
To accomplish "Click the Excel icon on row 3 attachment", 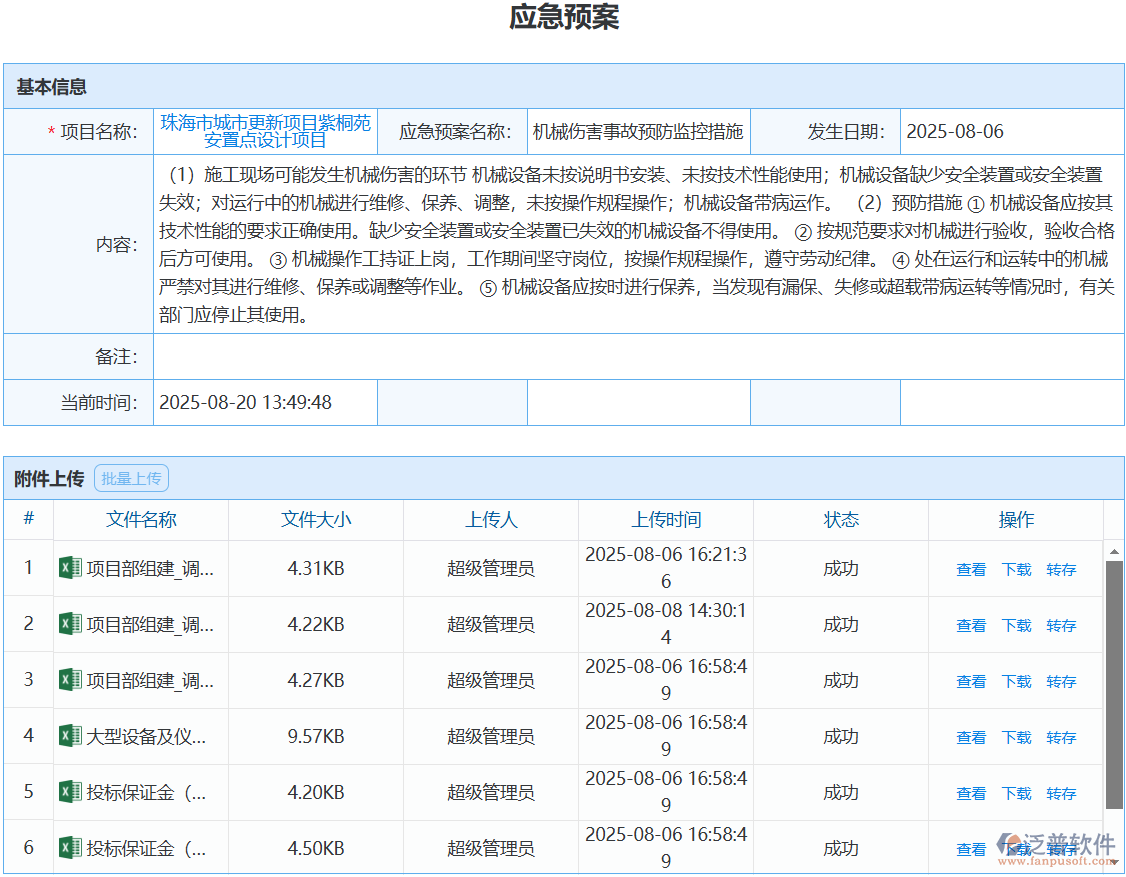I will pyautogui.click(x=68, y=680).
